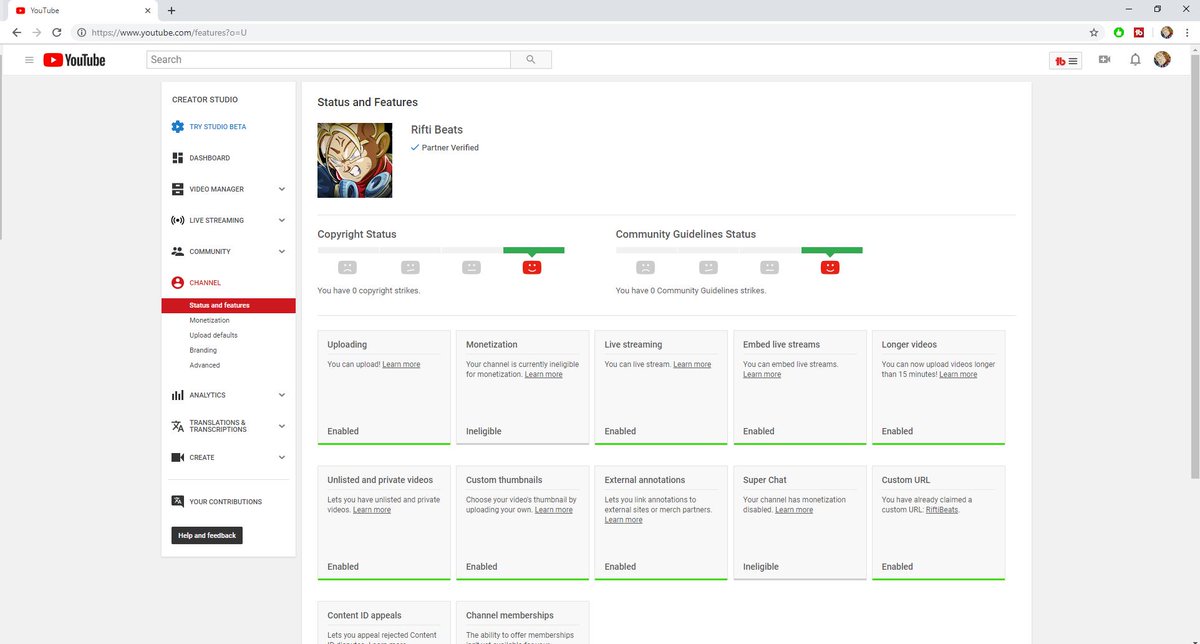The image size is (1200, 644).
Task: Click the YouTube logo
Action: coord(74,60)
